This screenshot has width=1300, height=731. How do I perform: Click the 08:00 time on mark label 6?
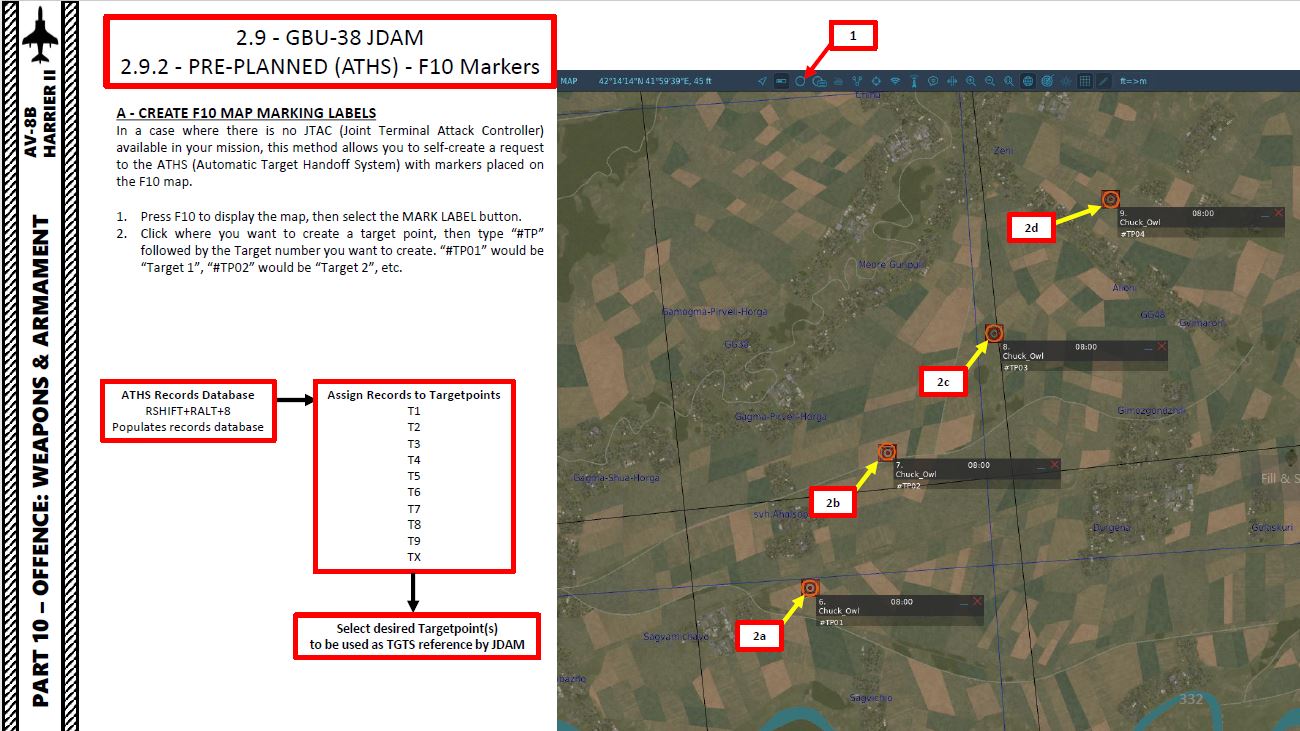(x=901, y=602)
